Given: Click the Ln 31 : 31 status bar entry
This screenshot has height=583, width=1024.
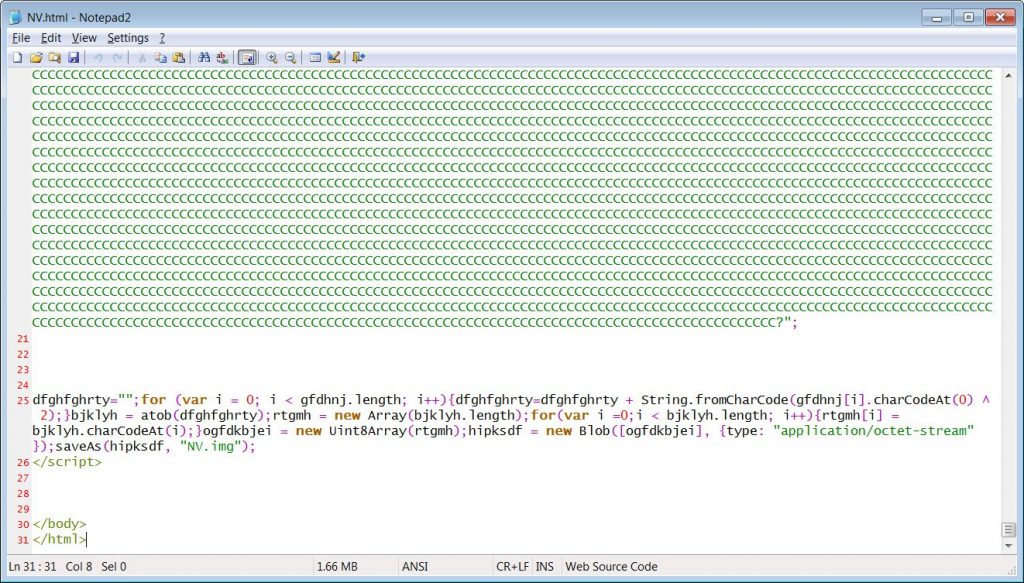Looking at the screenshot, I should point(33,567).
